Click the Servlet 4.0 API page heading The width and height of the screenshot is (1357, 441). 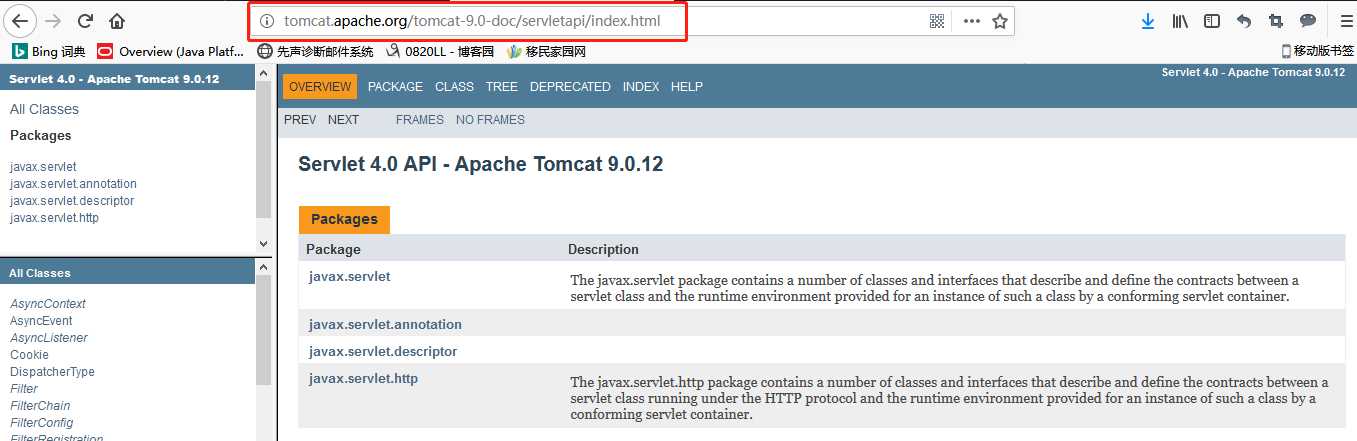(x=481, y=165)
